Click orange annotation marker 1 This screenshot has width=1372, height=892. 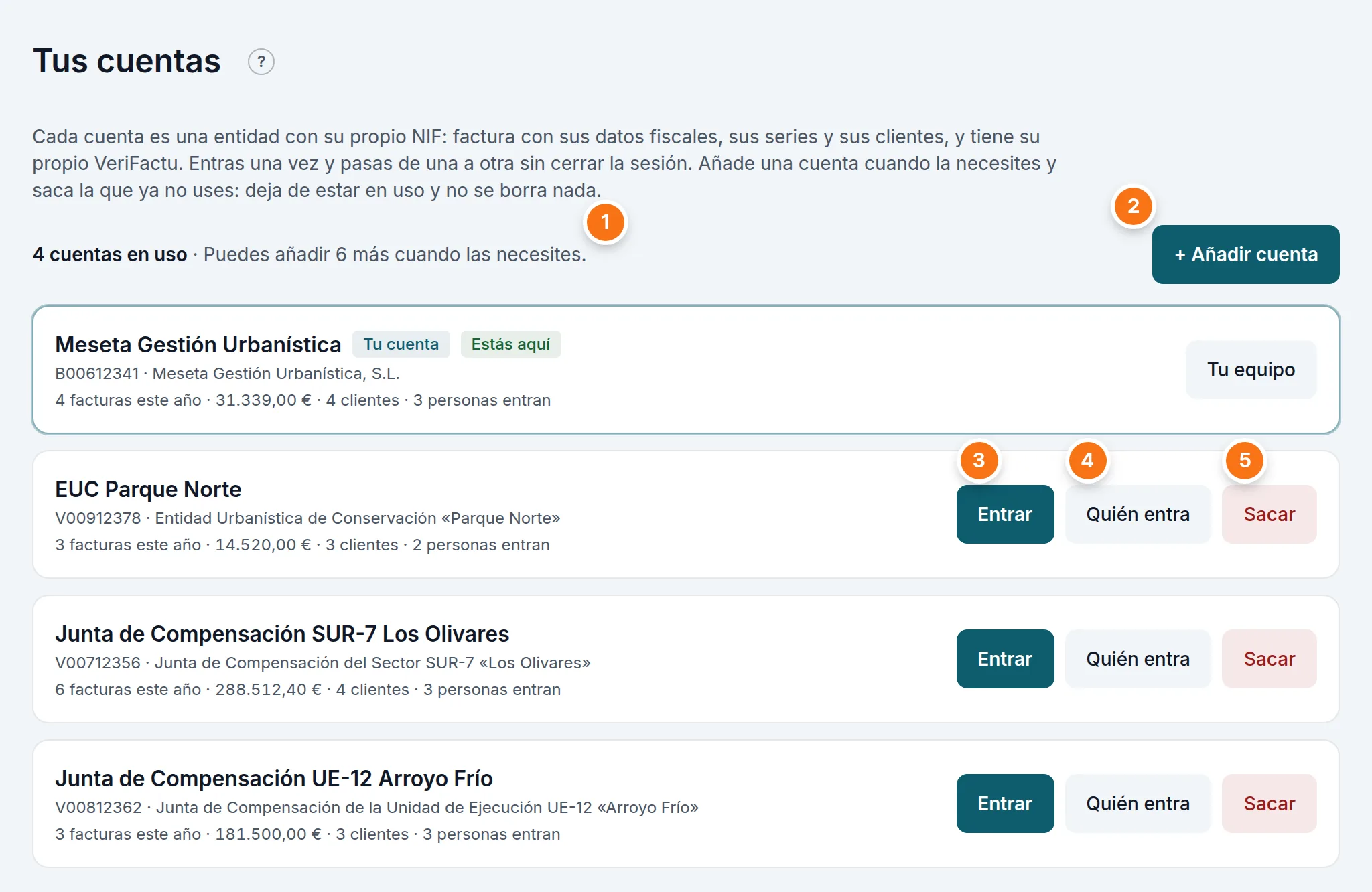pyautogui.click(x=606, y=222)
